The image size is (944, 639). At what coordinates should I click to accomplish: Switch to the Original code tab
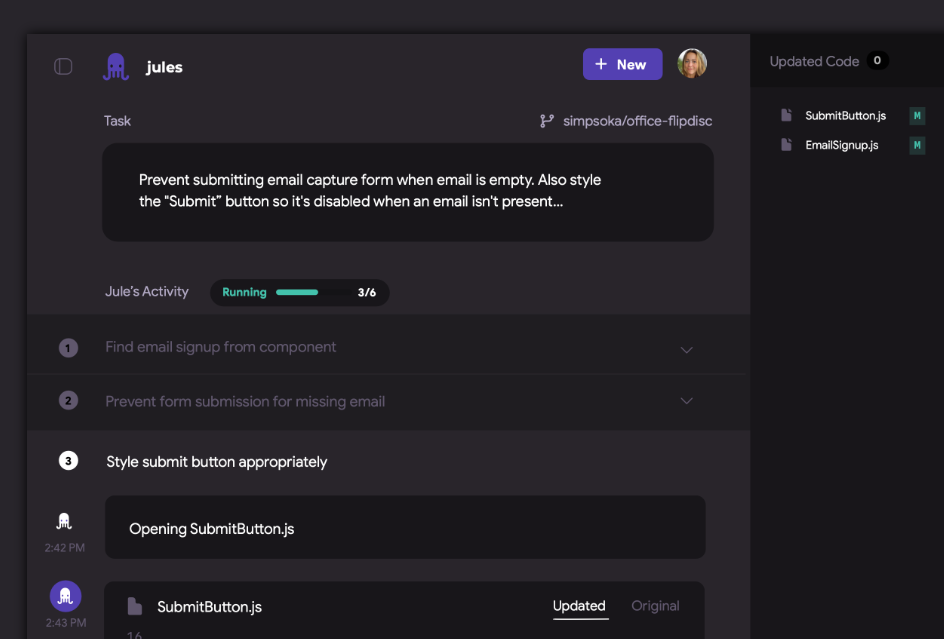pos(655,606)
